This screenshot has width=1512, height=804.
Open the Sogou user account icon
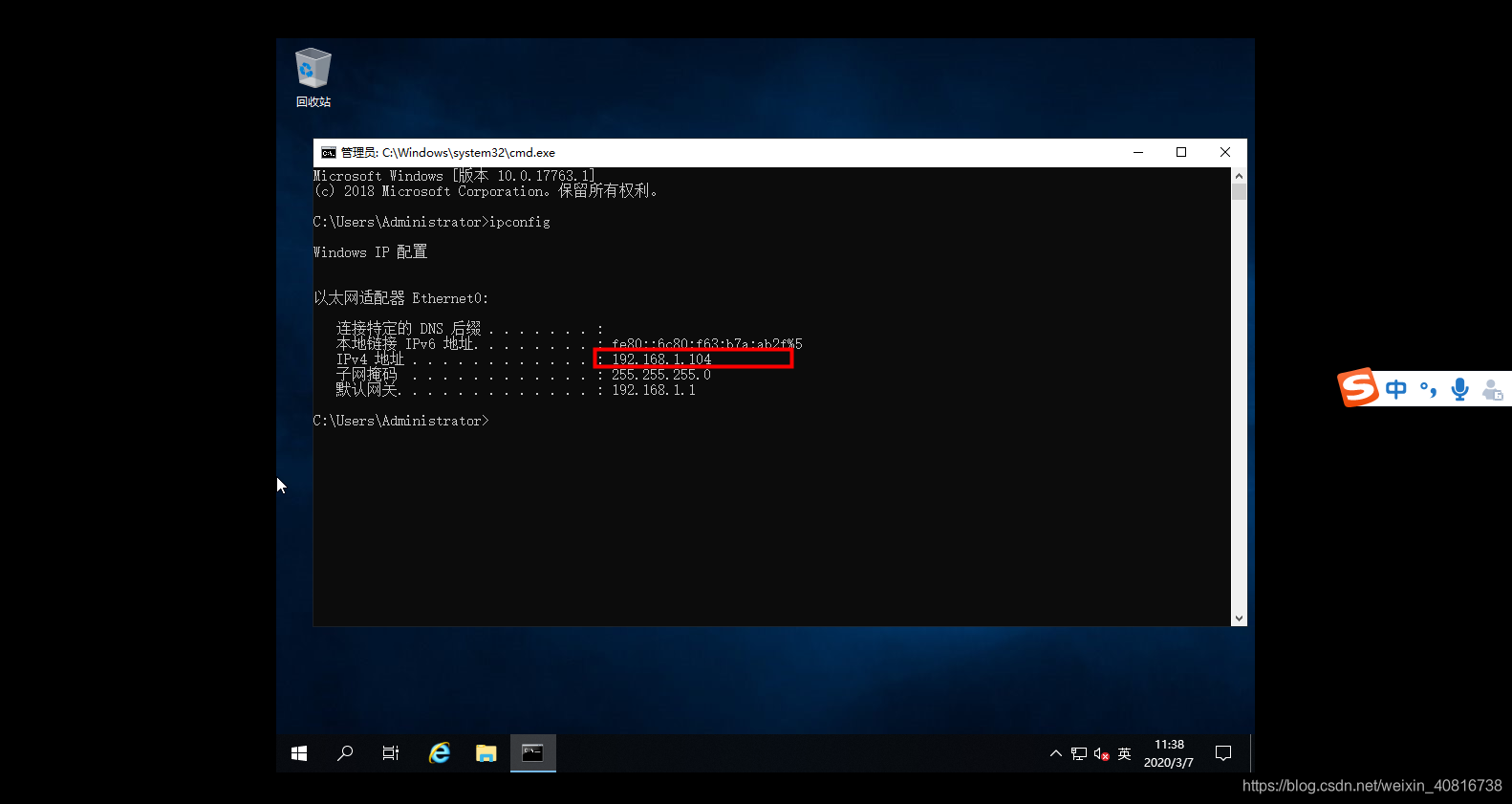tap(1492, 389)
